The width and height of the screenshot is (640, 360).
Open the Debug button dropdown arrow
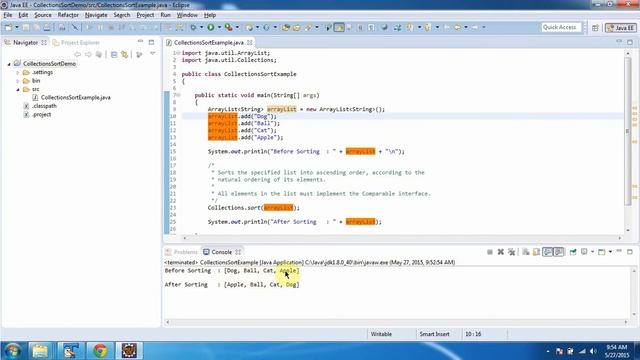pyautogui.click(x=202, y=27)
